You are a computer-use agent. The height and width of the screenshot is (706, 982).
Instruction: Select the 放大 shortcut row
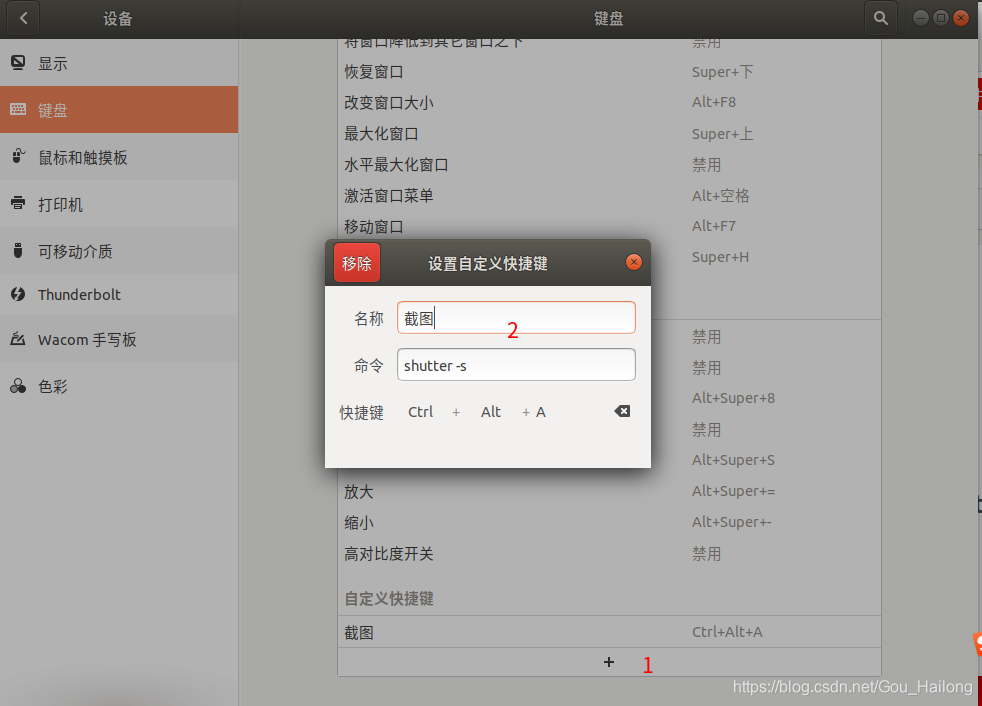click(x=609, y=491)
